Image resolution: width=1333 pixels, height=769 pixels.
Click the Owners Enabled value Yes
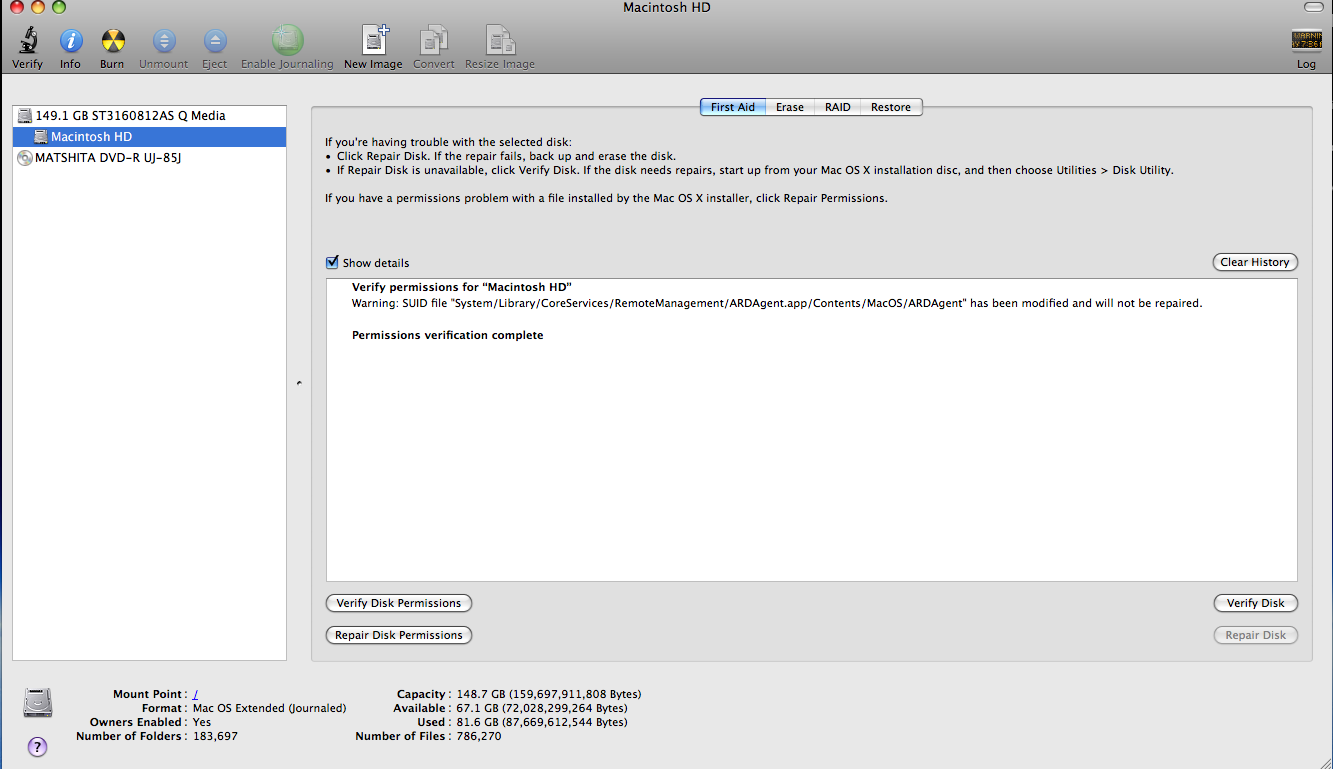pos(202,722)
